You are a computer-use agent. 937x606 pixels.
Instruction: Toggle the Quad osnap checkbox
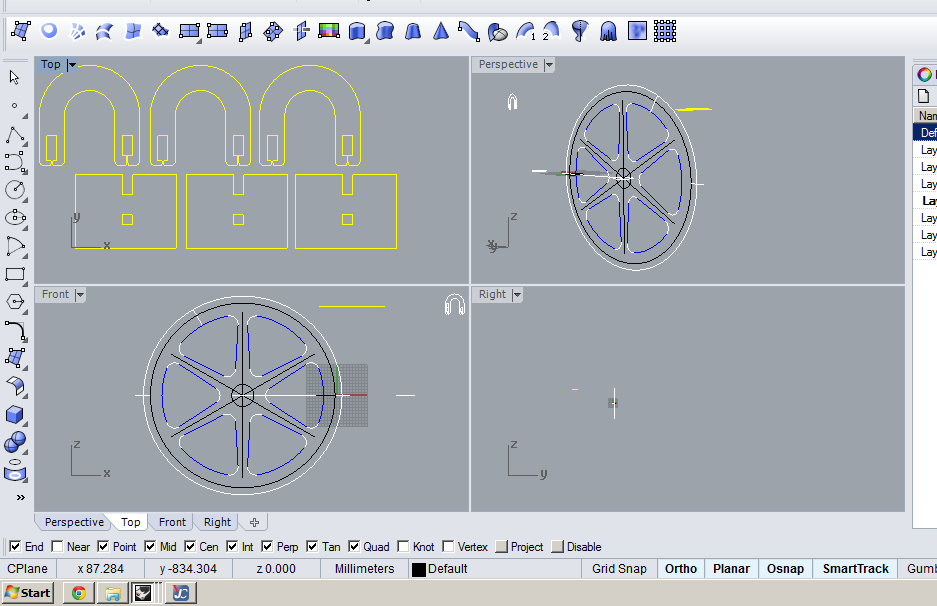(x=354, y=546)
